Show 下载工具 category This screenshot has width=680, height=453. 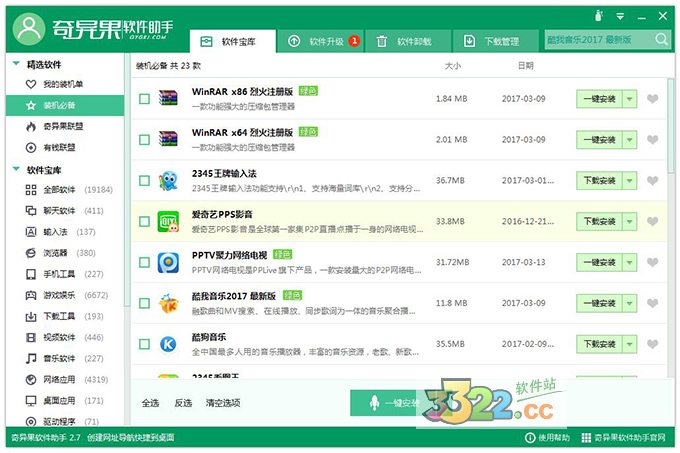(65, 316)
